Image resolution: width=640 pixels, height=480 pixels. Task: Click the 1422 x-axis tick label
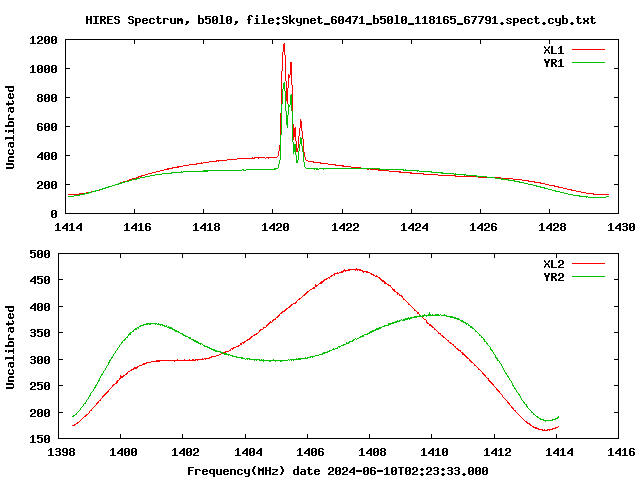pyautogui.click(x=345, y=227)
